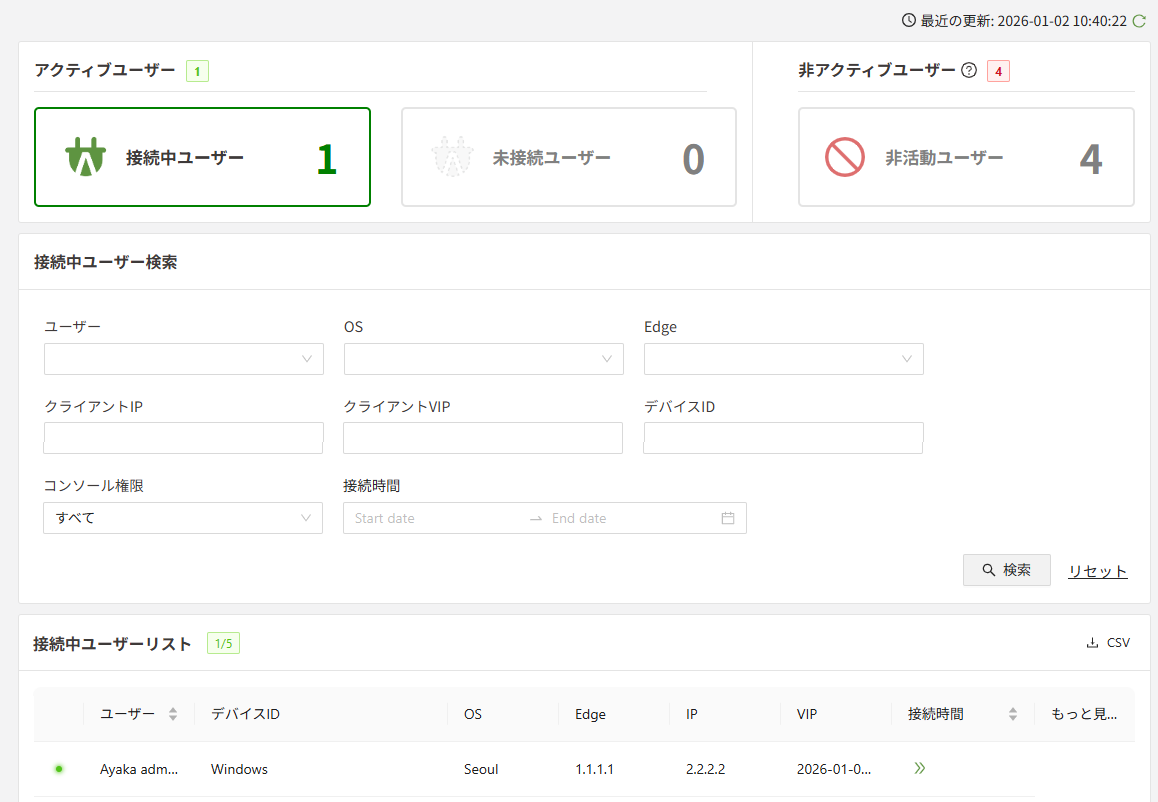Select the 未接続ユーザー card
The height and width of the screenshot is (802, 1158).
(568, 157)
